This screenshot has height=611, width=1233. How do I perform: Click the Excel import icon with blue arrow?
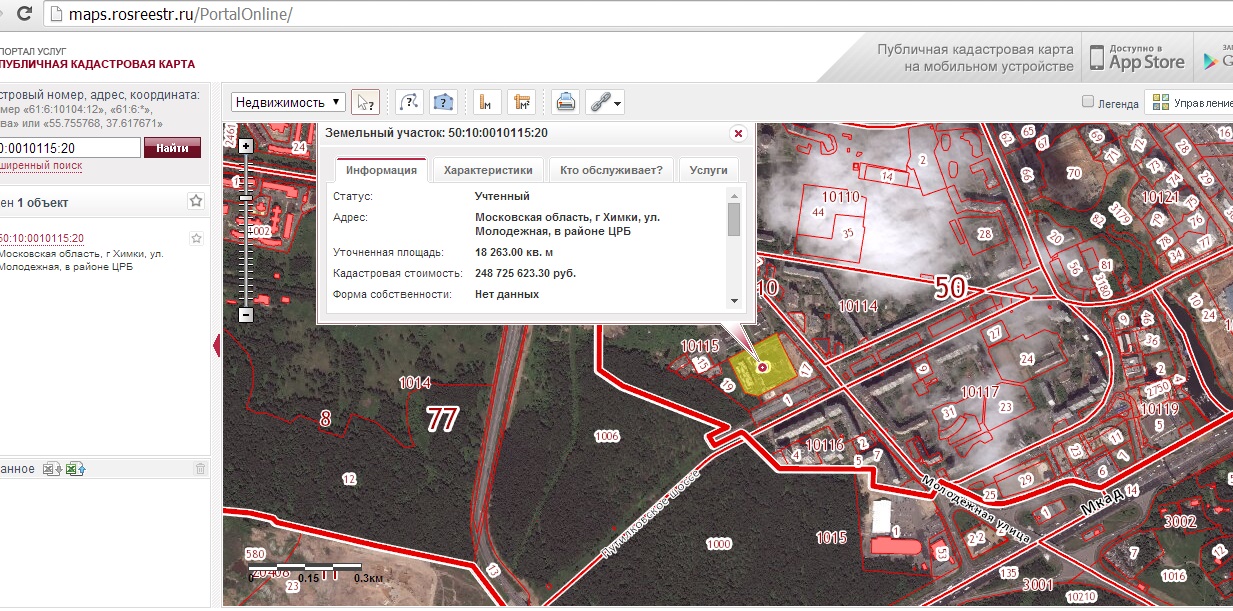tap(76, 469)
